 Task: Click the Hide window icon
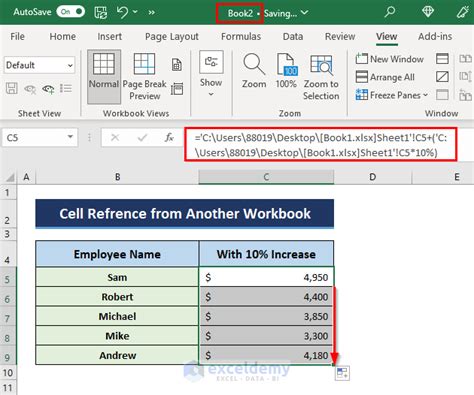(x=442, y=77)
